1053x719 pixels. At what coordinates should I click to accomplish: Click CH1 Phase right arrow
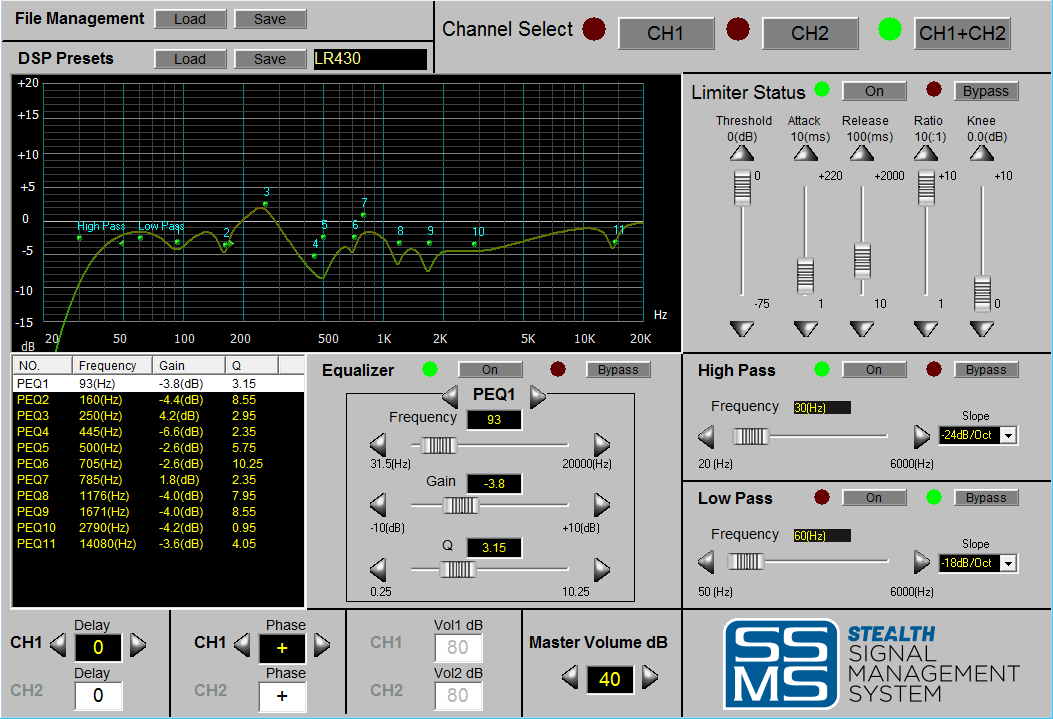pos(322,645)
